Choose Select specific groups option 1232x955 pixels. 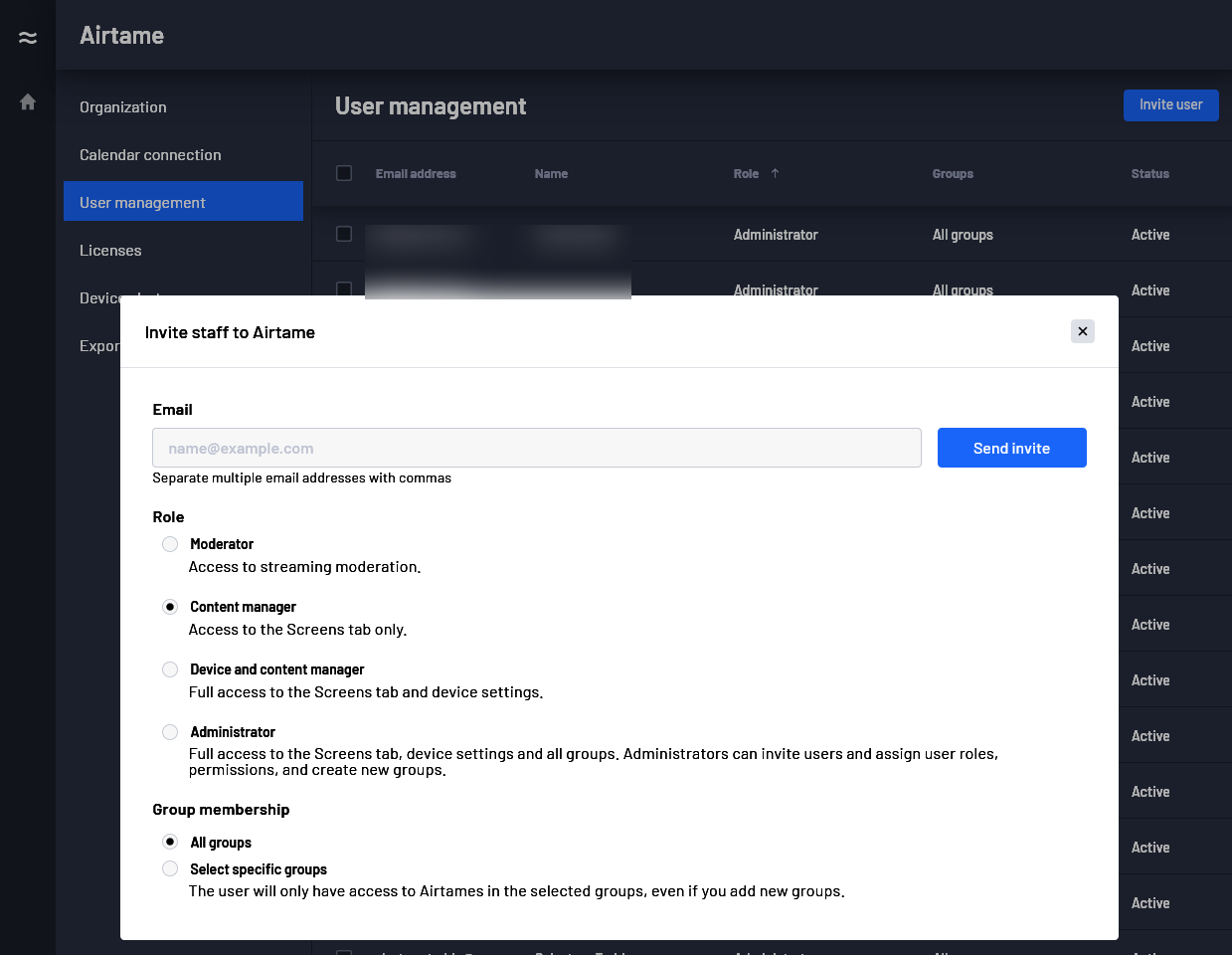(x=170, y=868)
